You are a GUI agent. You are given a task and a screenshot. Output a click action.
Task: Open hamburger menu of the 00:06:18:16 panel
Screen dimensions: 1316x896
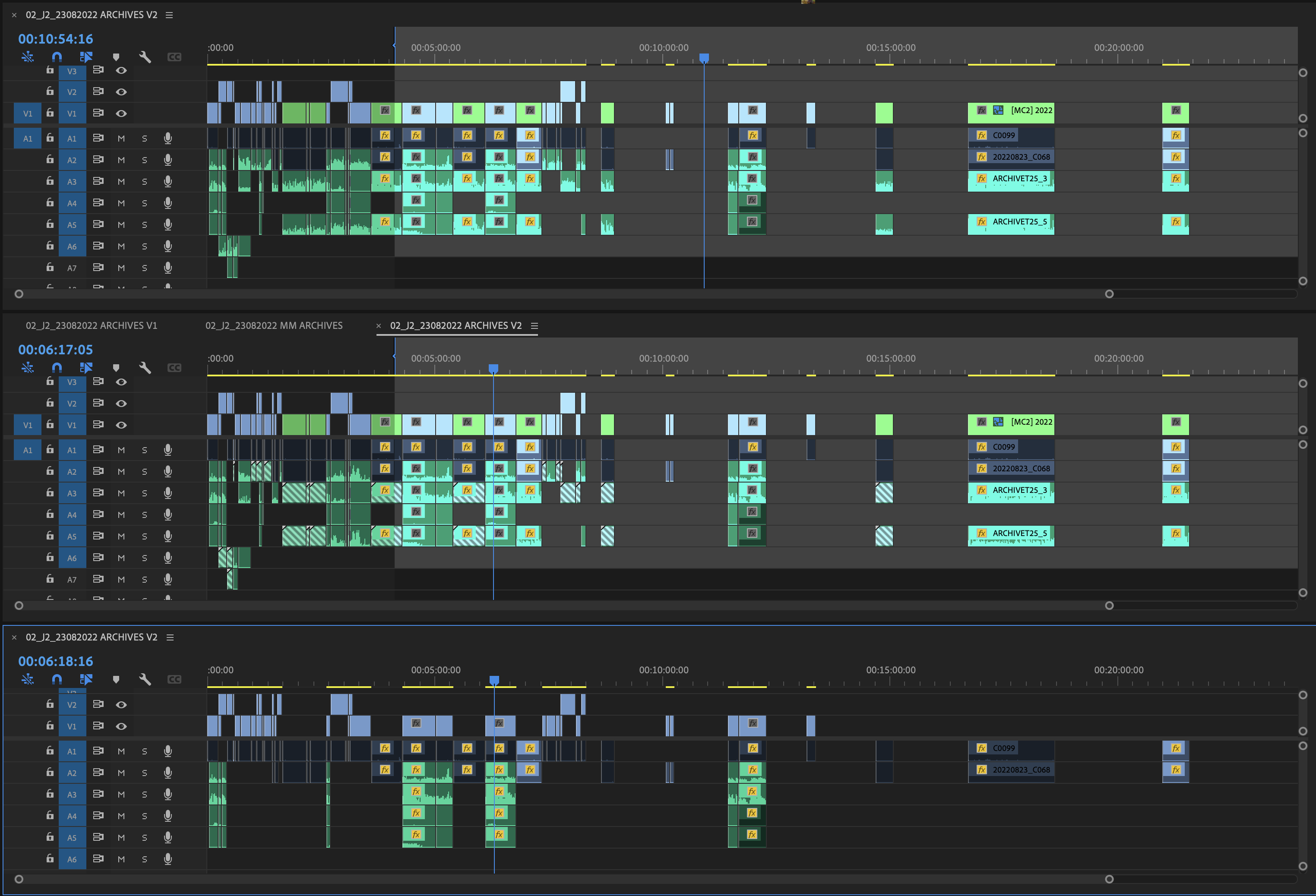click(170, 637)
